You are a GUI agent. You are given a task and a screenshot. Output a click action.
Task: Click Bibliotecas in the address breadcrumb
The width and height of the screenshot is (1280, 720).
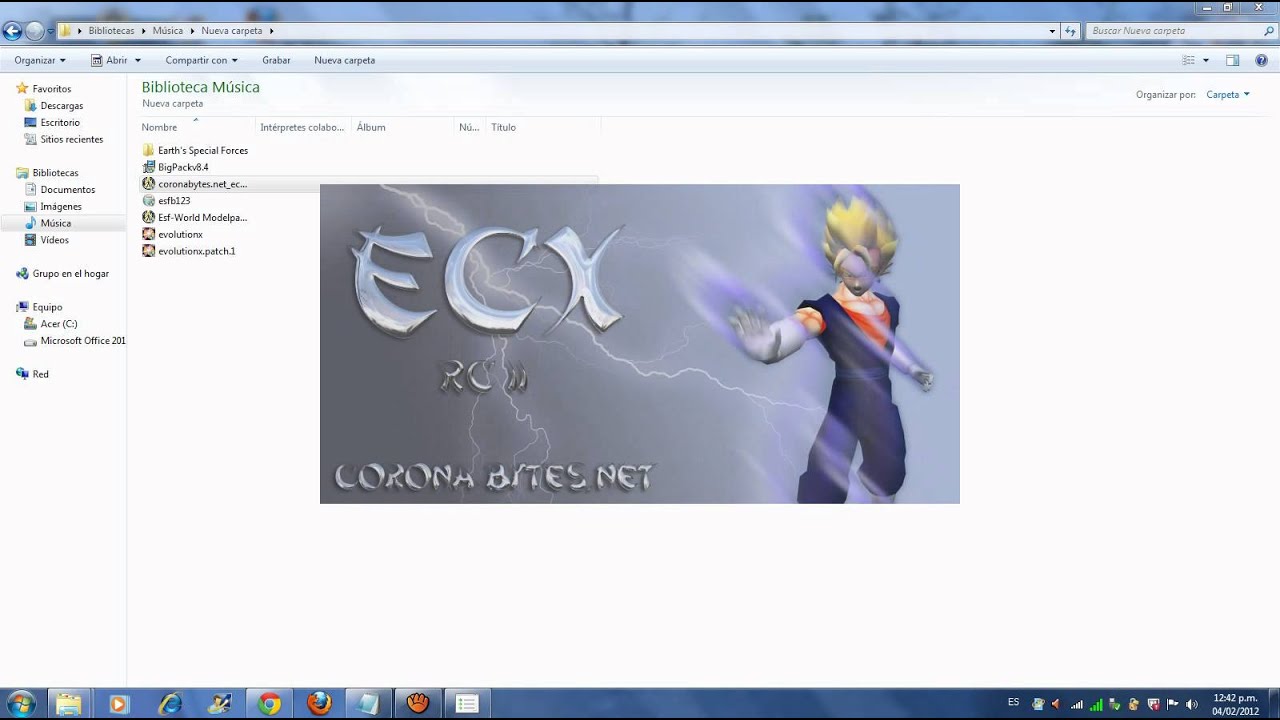pyautogui.click(x=111, y=31)
